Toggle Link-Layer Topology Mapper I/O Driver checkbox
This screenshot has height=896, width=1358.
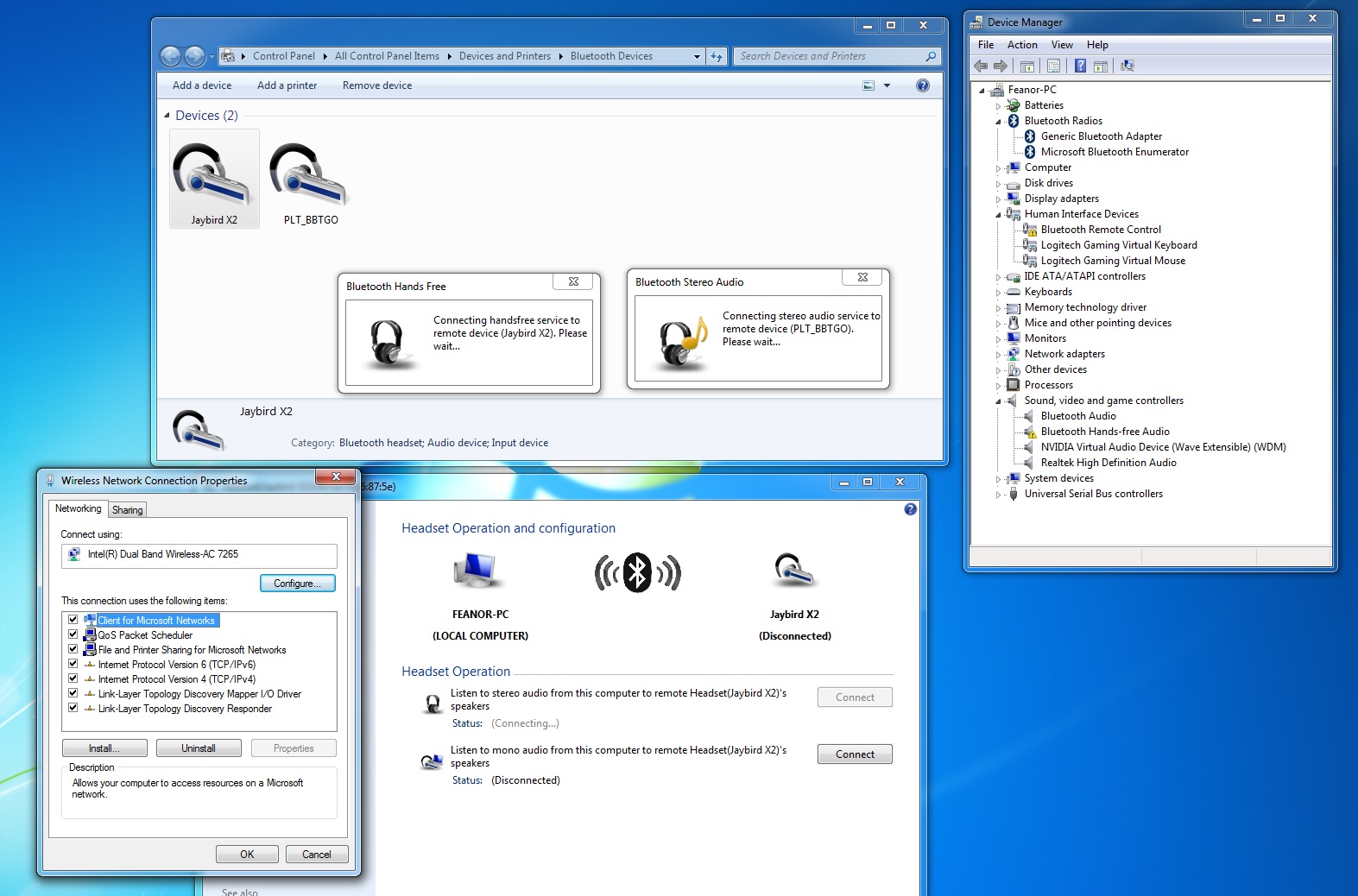tap(73, 693)
